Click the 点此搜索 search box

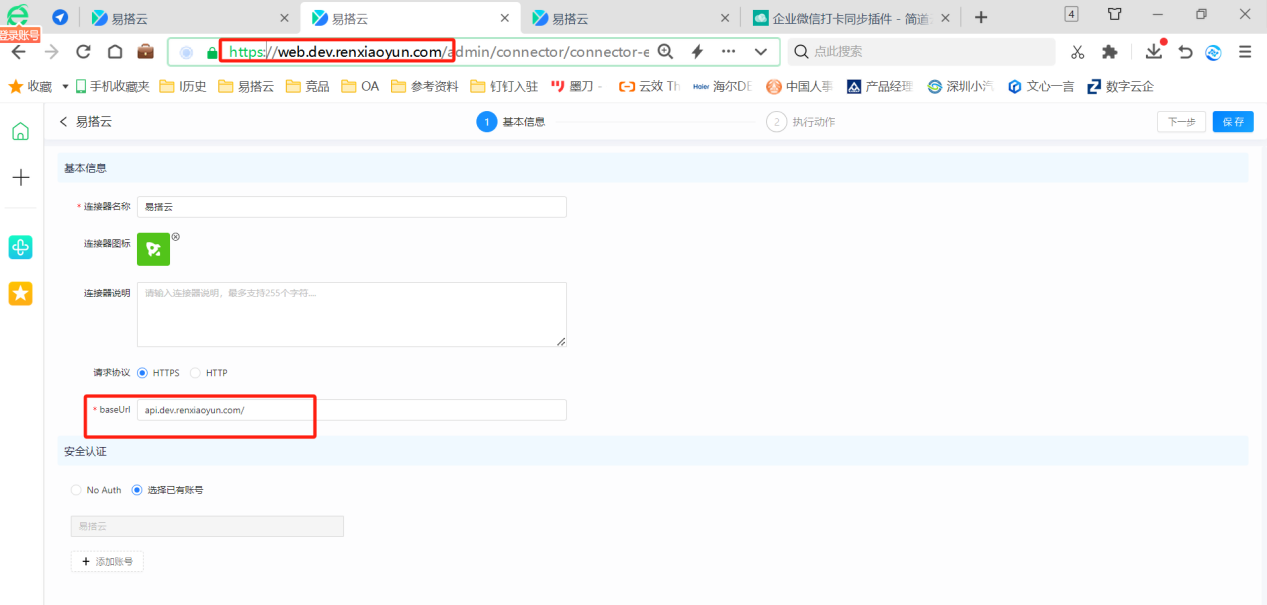pyautogui.click(x=920, y=52)
